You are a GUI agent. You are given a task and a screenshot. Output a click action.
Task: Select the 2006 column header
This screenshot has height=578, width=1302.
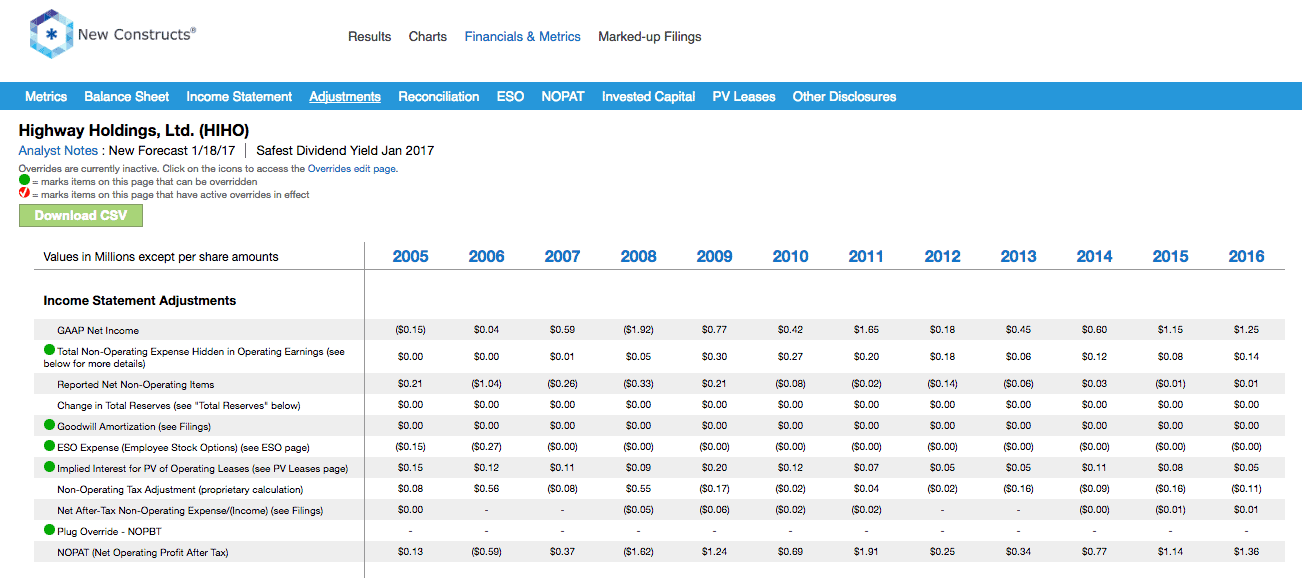487,257
